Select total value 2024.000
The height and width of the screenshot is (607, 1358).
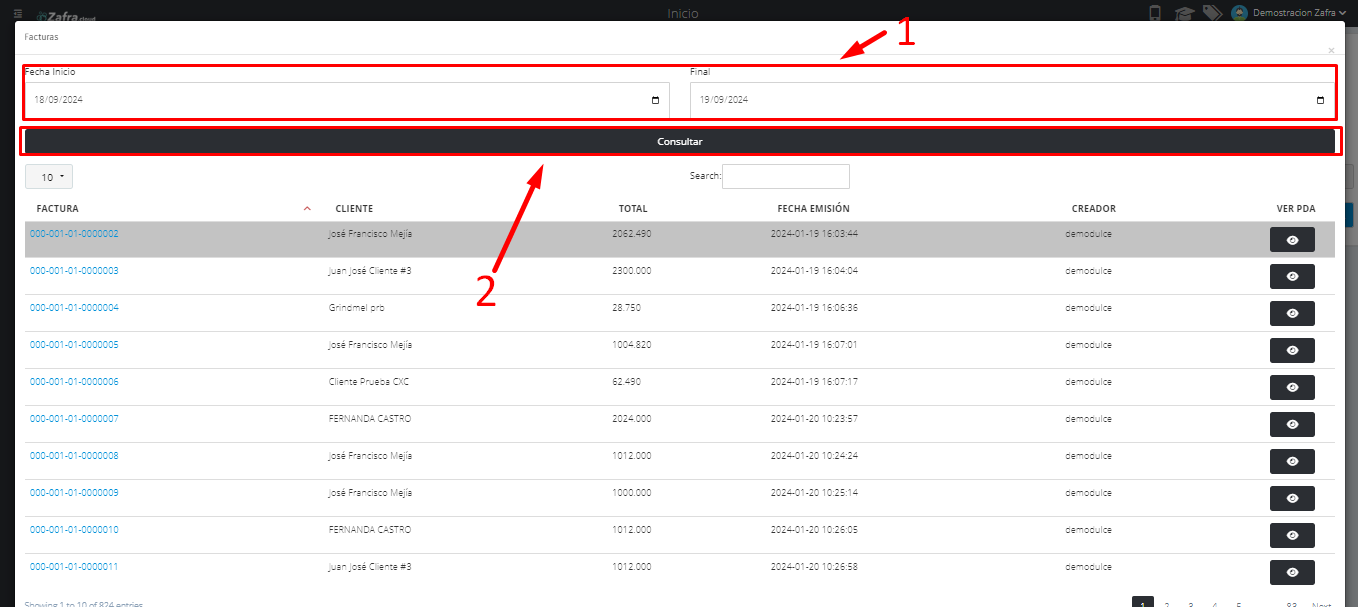click(631, 418)
